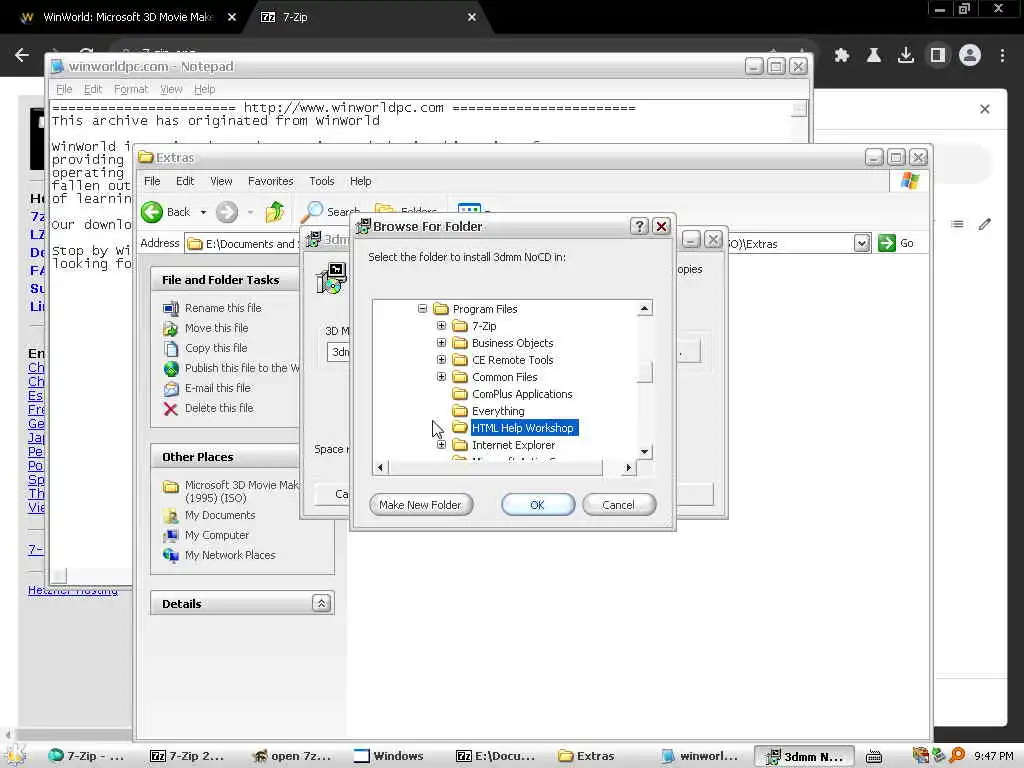The width and height of the screenshot is (1024, 768).
Task: Open My Network Places link
Action: 230,555
